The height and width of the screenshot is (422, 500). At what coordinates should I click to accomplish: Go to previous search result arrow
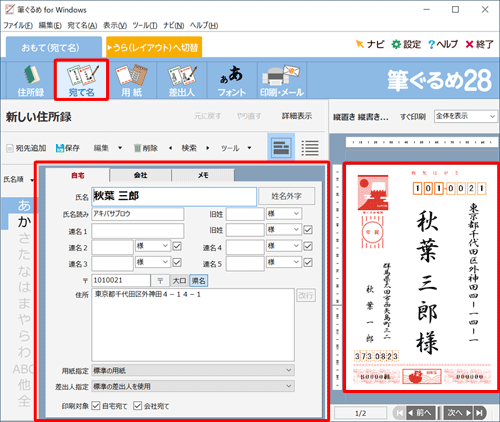[171, 148]
